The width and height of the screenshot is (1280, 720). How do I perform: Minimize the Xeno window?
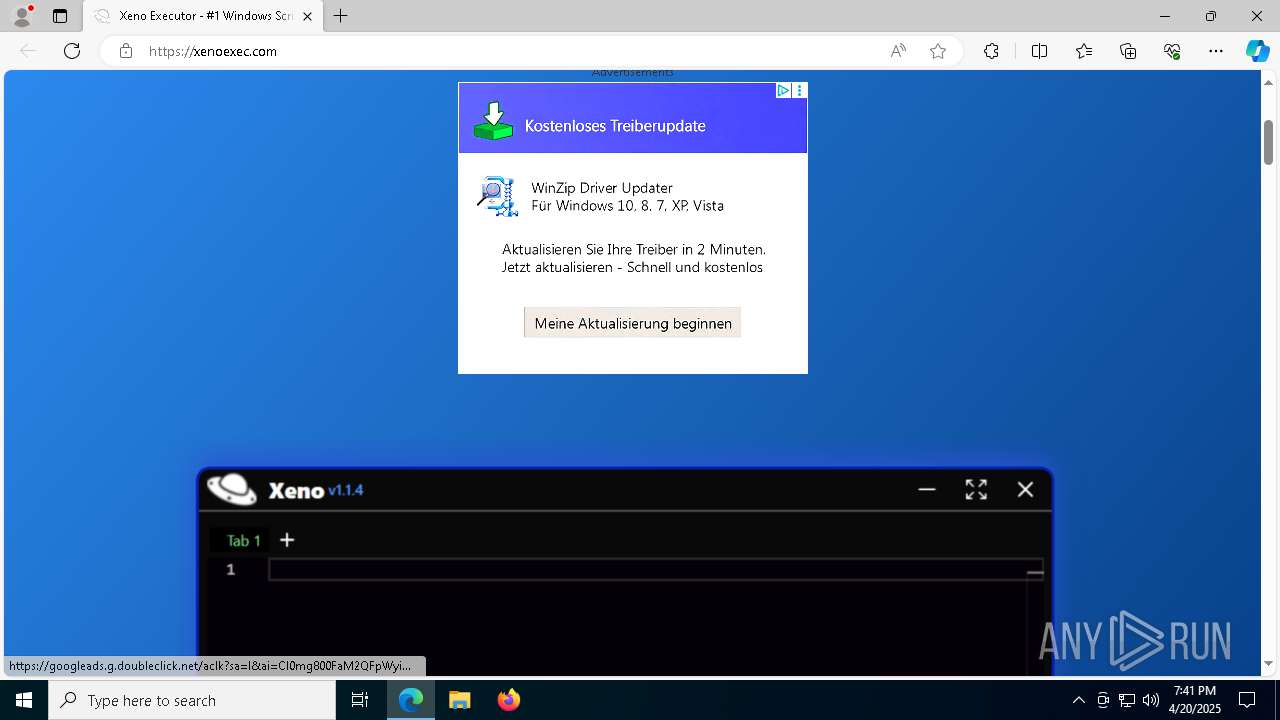click(x=927, y=489)
